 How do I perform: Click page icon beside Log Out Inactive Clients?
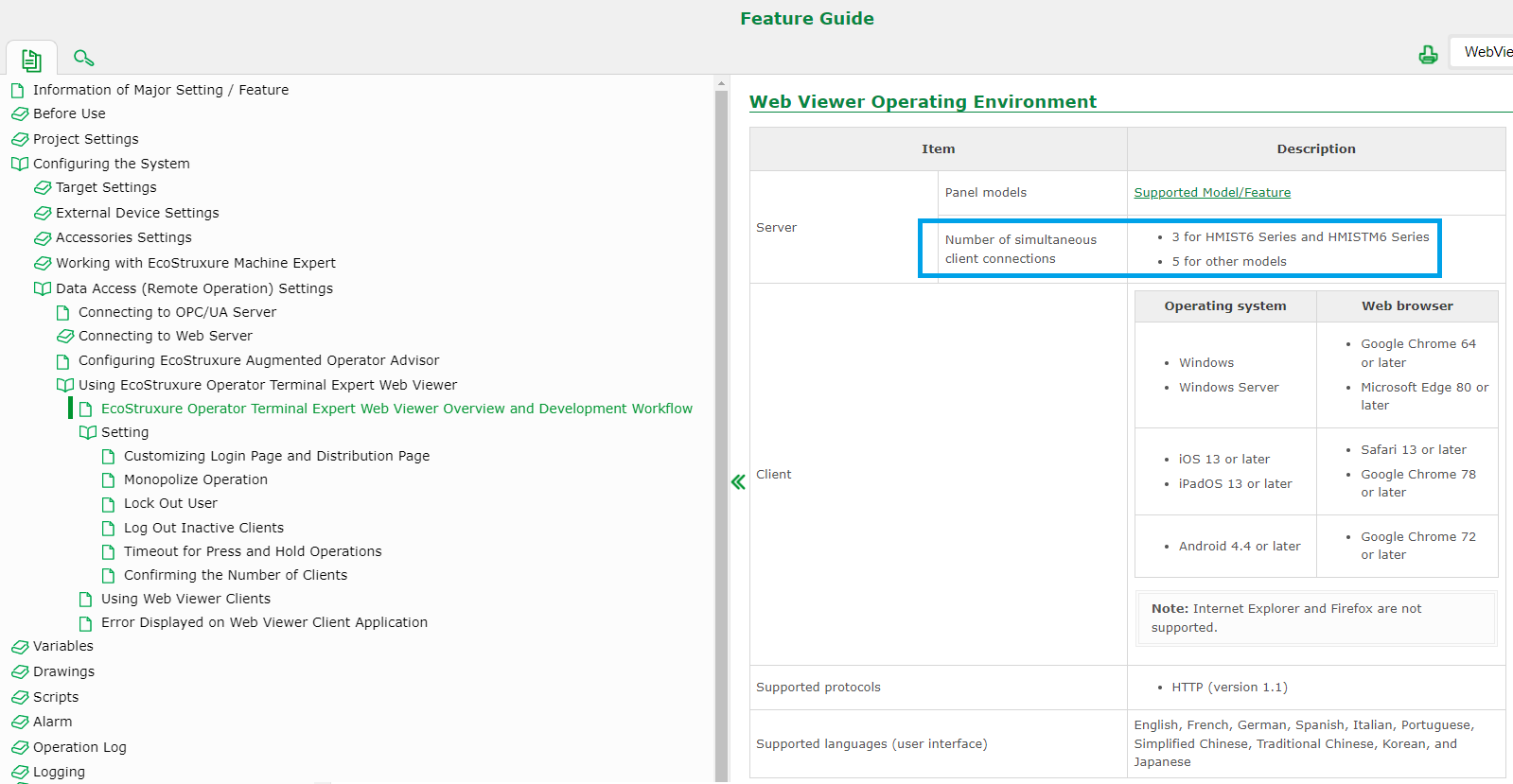pyautogui.click(x=109, y=529)
